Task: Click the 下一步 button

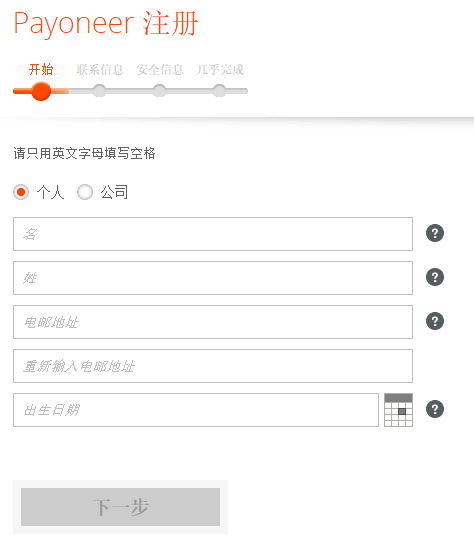Action: click(x=120, y=507)
